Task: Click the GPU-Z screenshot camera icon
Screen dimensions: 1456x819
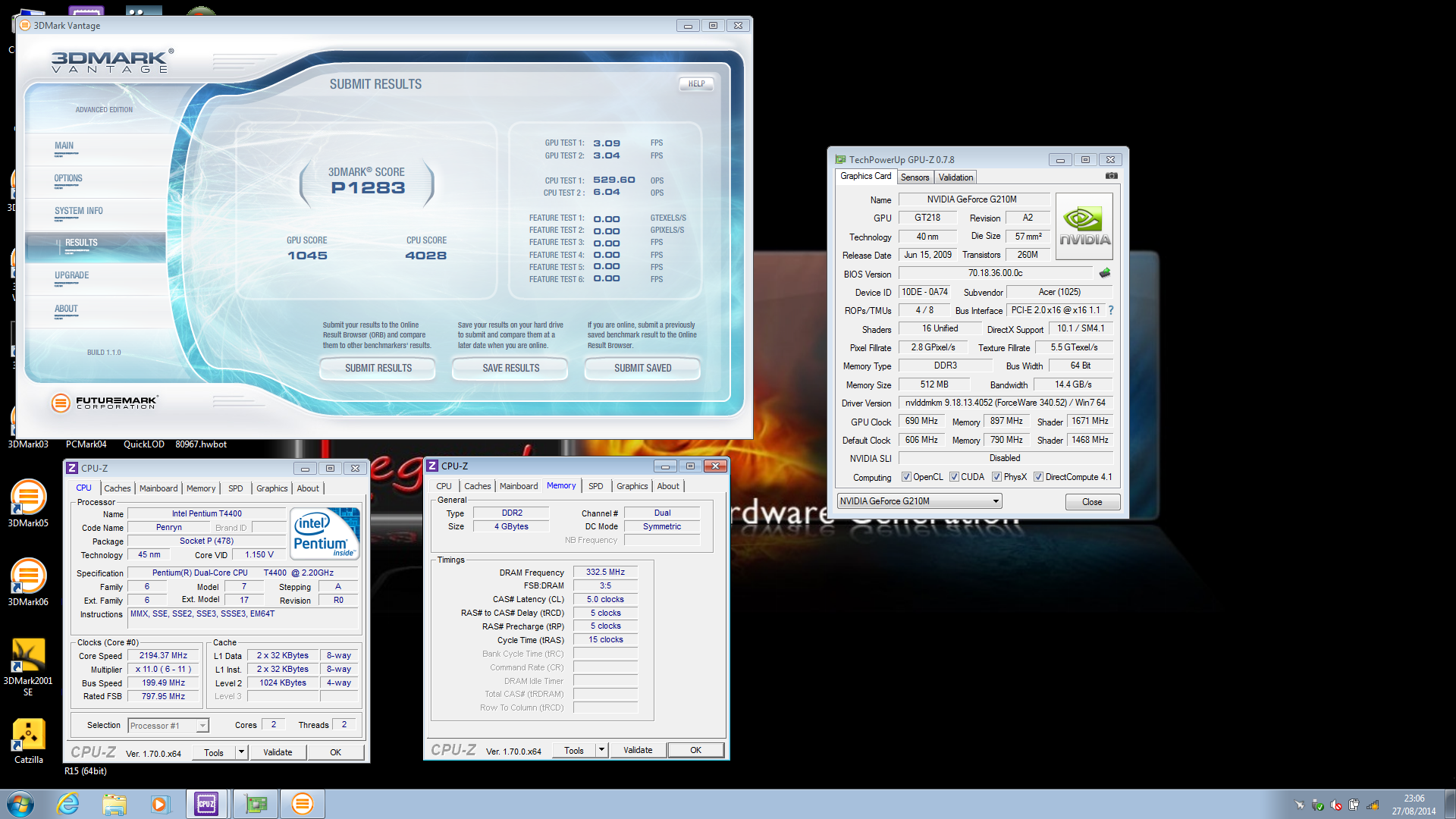Action: point(1111,176)
